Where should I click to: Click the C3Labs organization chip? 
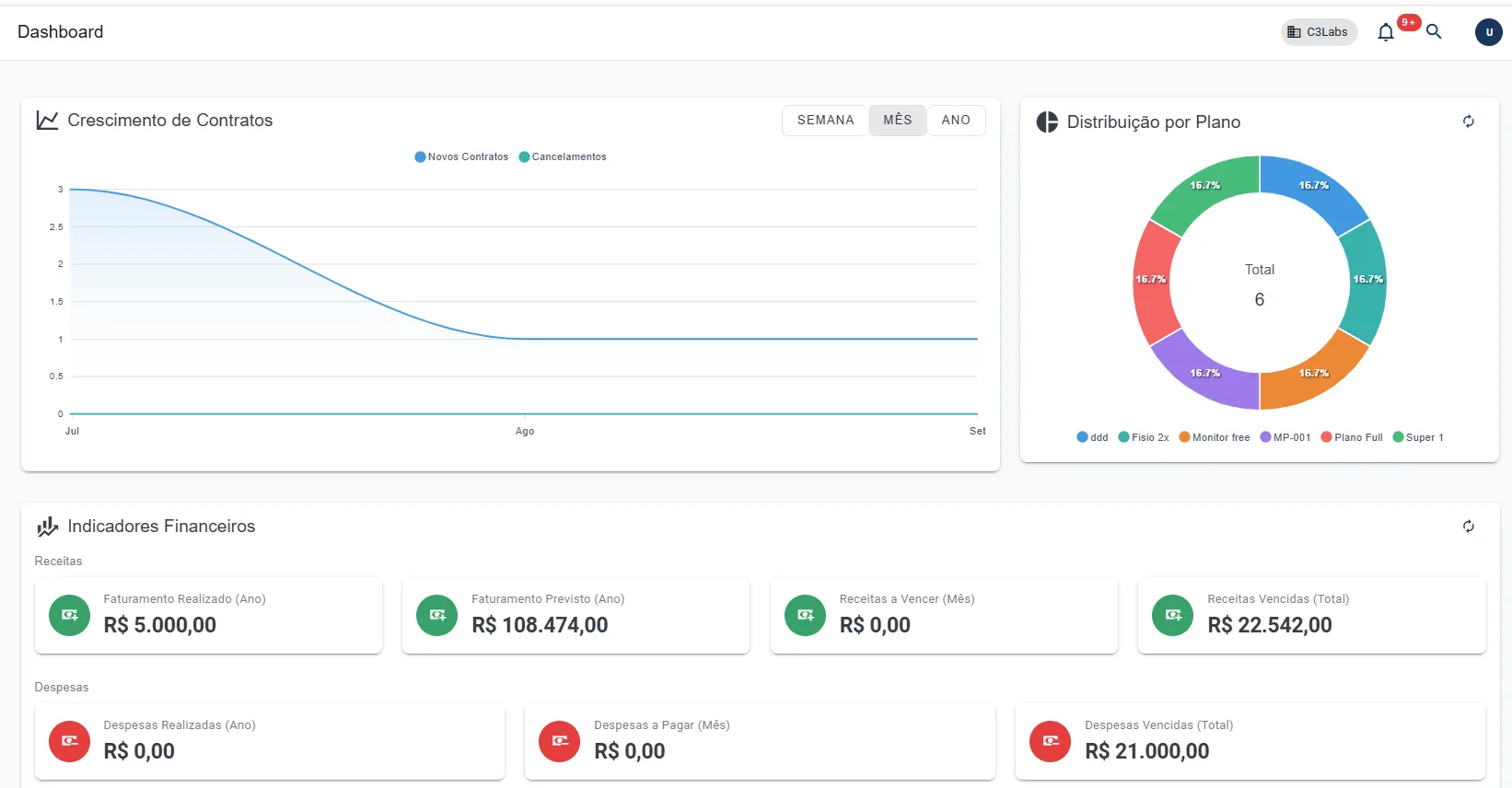[1319, 32]
